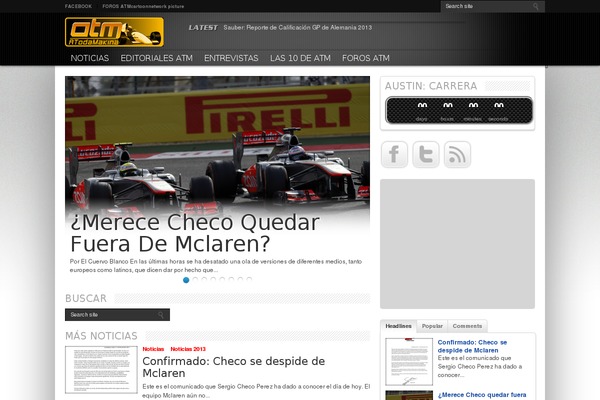Click the red Noticias category tag
Image resolution: width=600 pixels, height=400 pixels.
pos(153,349)
